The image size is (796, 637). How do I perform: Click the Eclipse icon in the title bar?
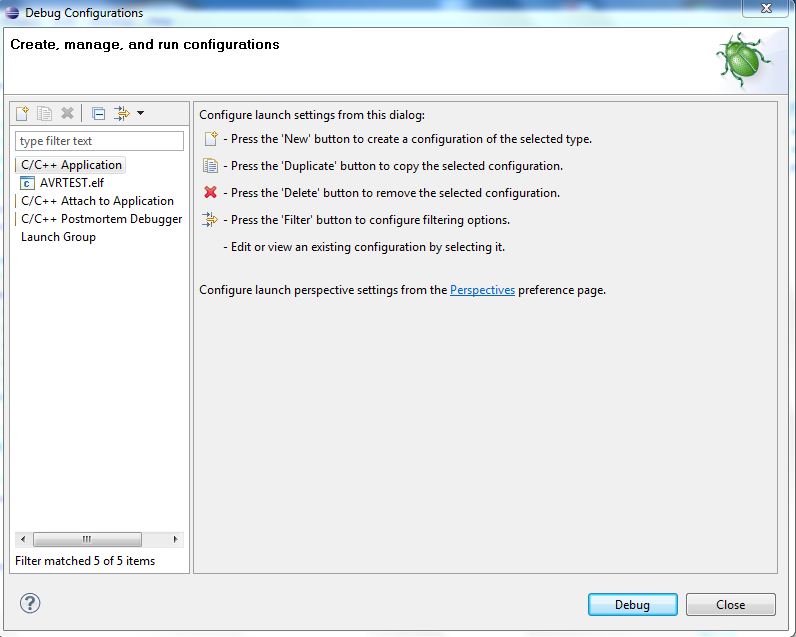click(x=12, y=13)
